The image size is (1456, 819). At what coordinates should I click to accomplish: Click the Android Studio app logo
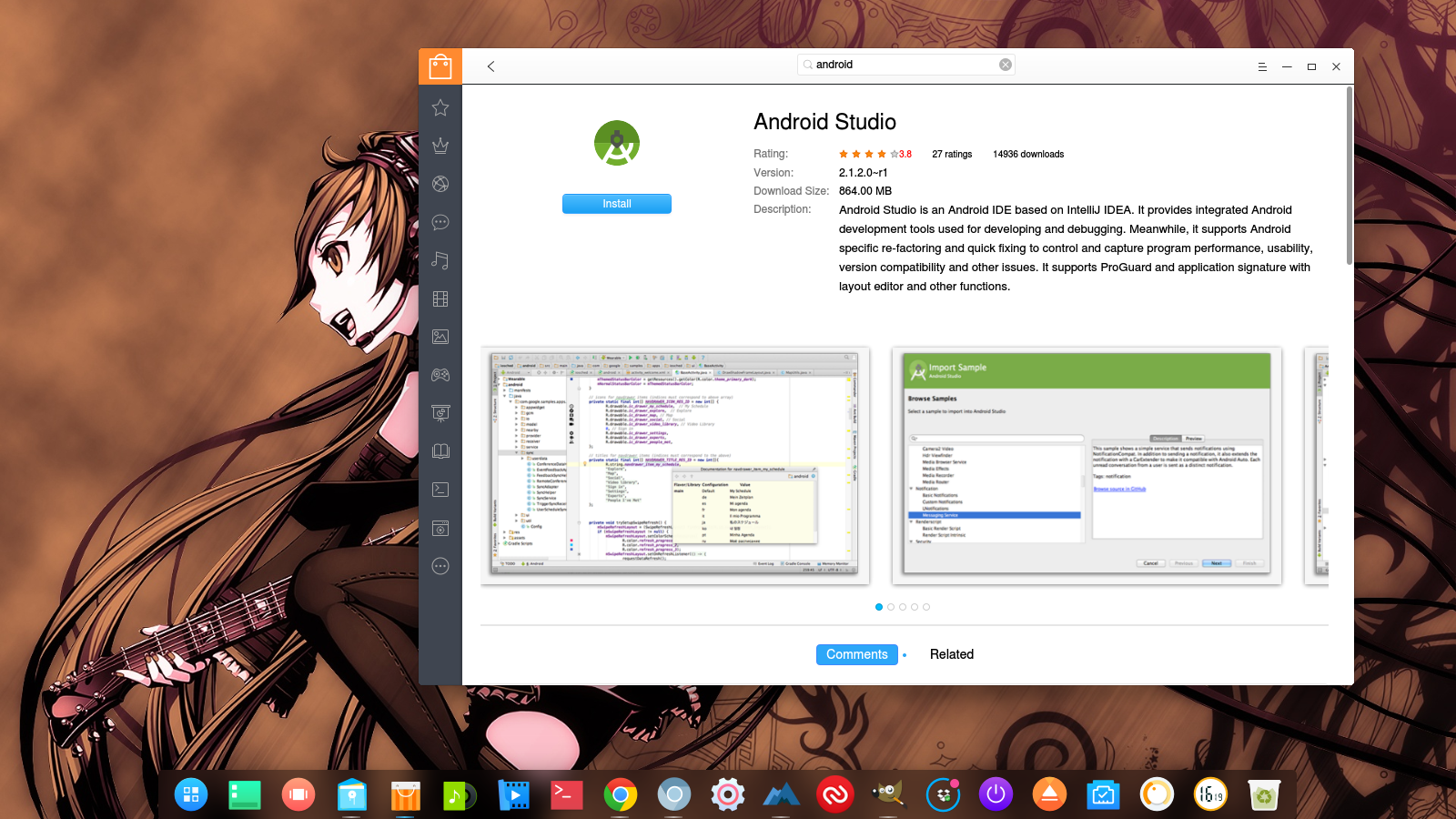click(x=617, y=143)
